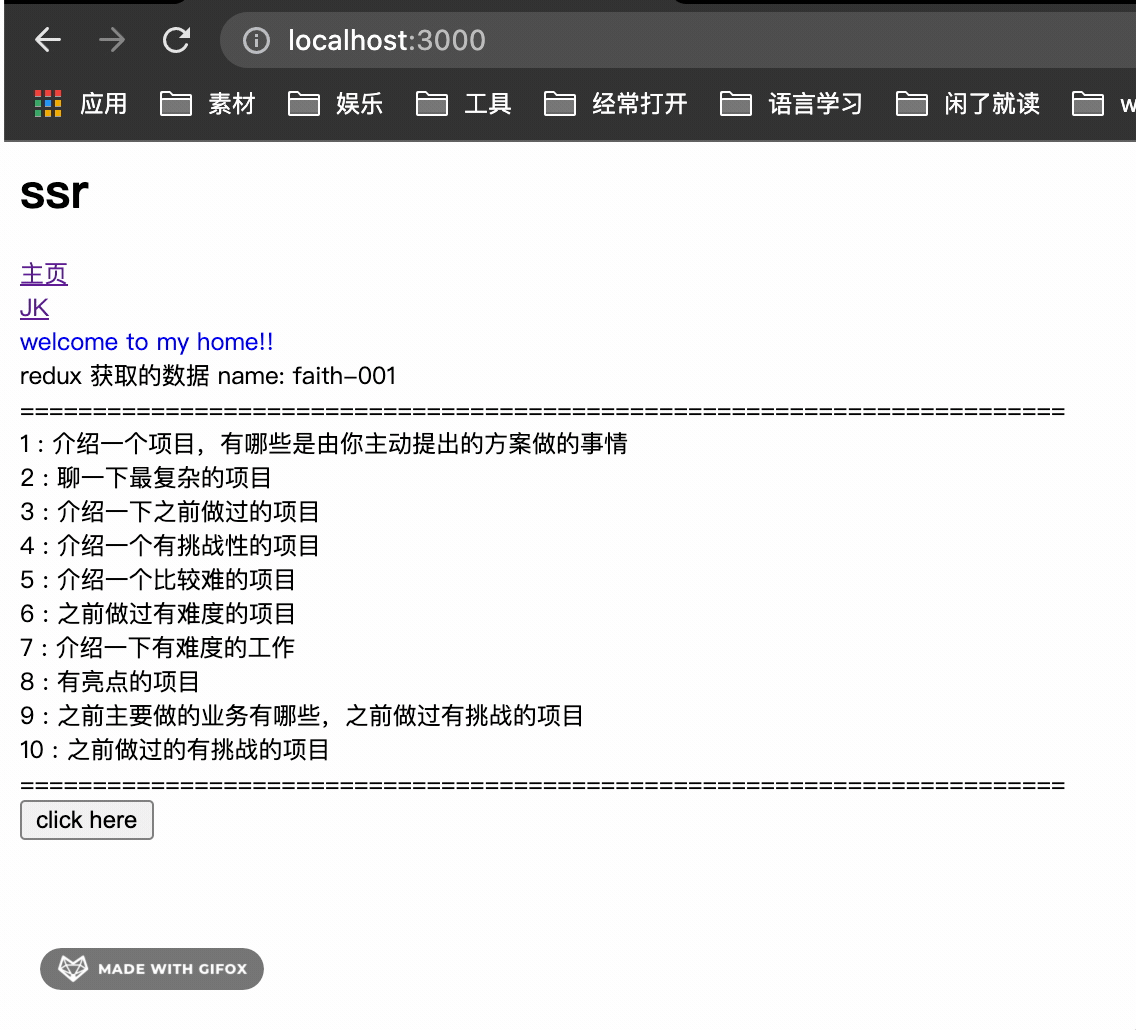Click the ssr page heading

click(x=54, y=192)
